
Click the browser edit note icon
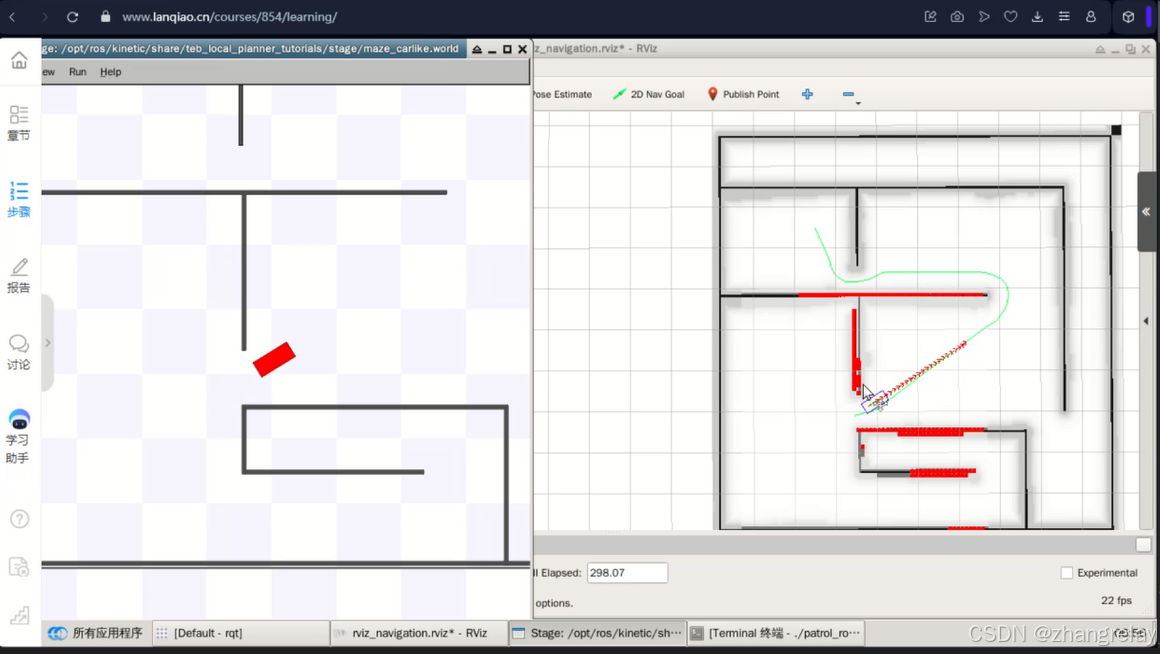pos(931,16)
